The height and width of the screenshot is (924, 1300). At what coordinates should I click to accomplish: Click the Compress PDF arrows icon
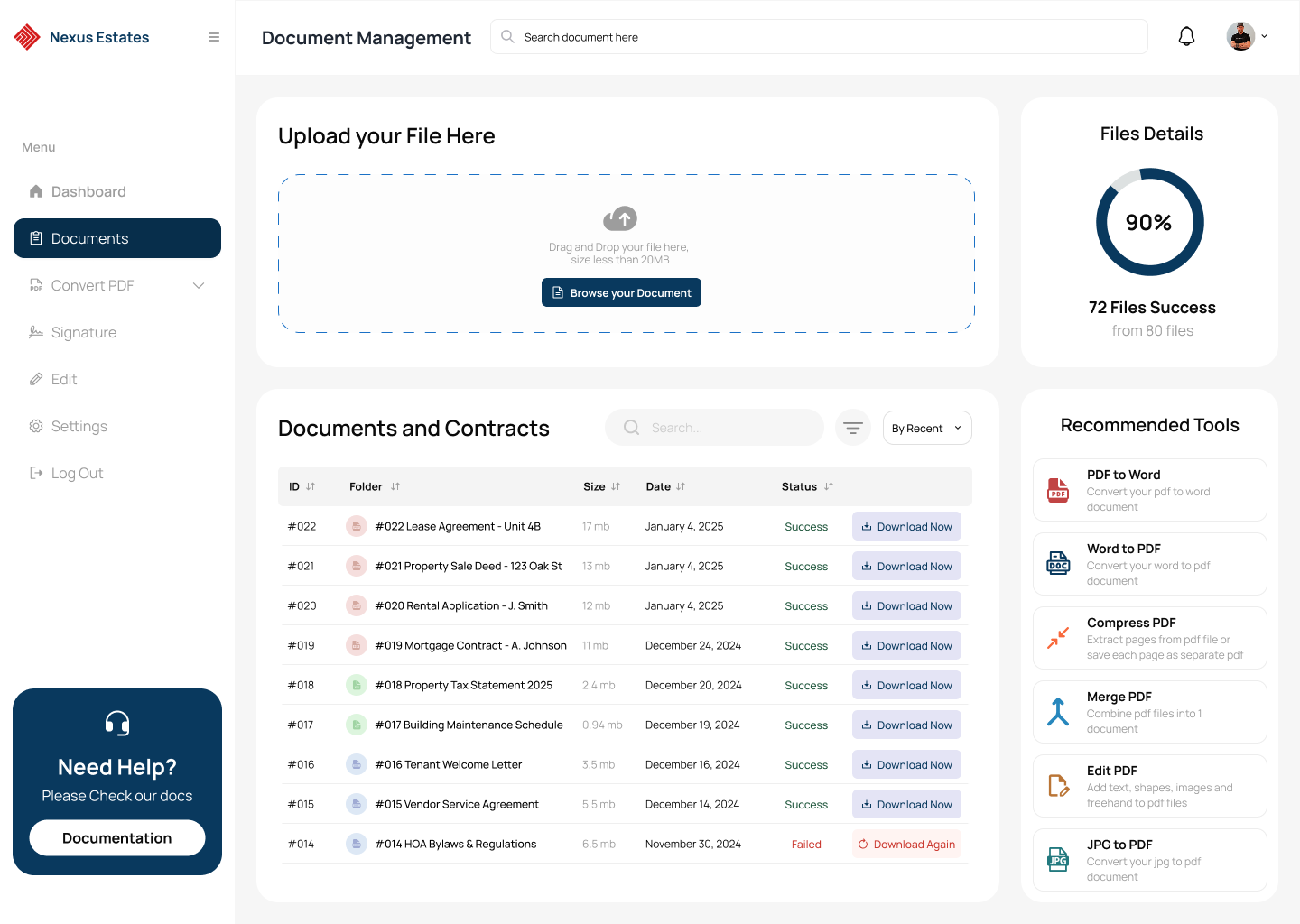pyautogui.click(x=1058, y=638)
